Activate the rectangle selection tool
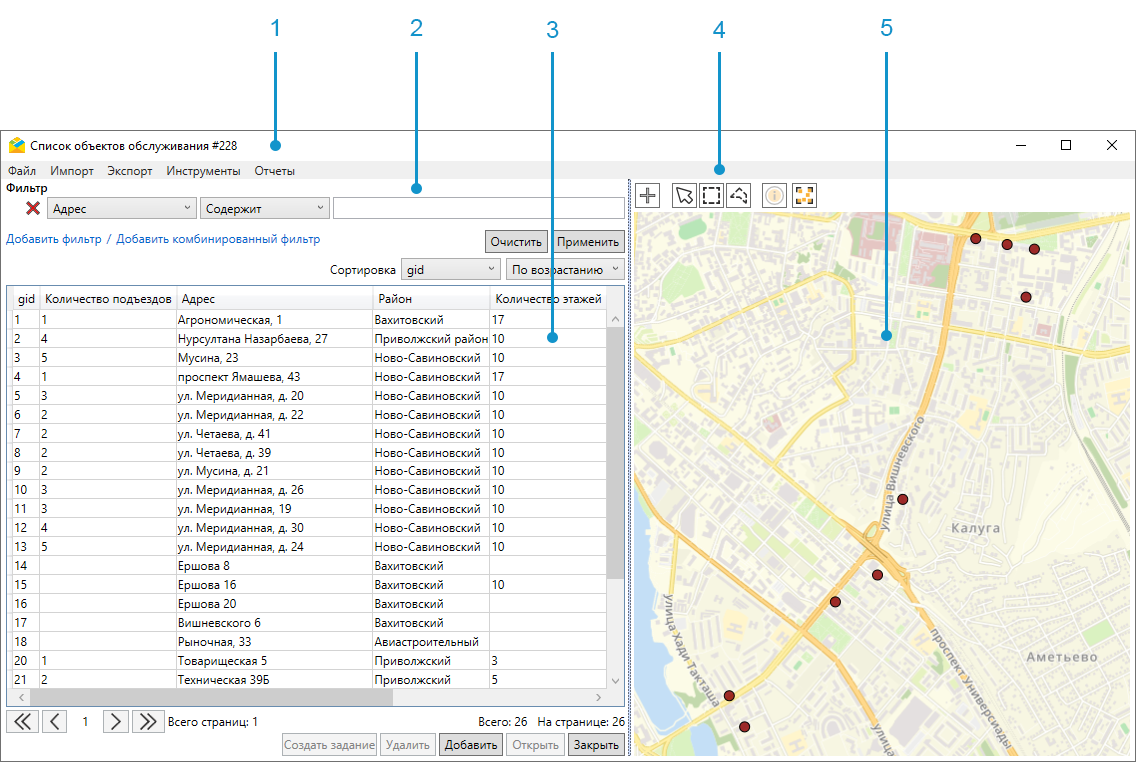The height and width of the screenshot is (762, 1136). point(711,195)
